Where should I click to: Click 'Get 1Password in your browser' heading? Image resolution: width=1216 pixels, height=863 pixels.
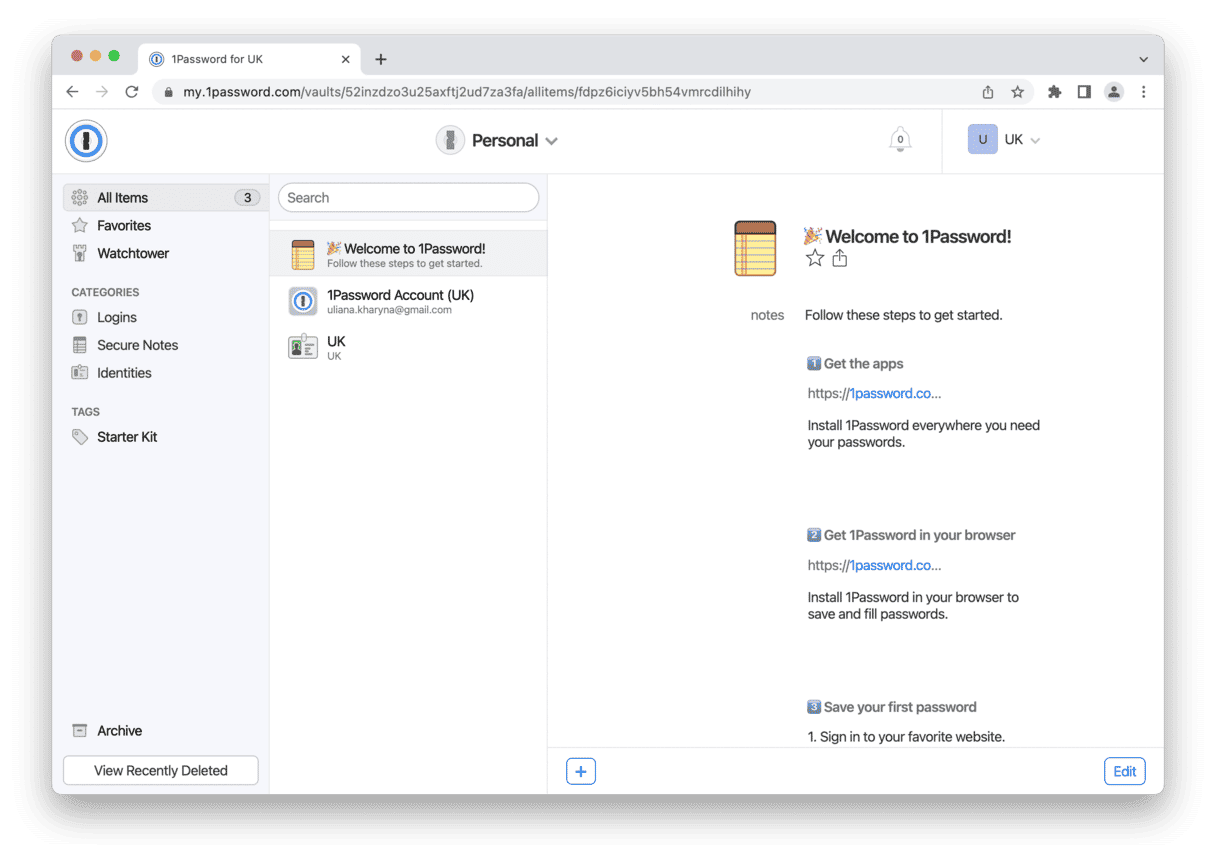919,536
